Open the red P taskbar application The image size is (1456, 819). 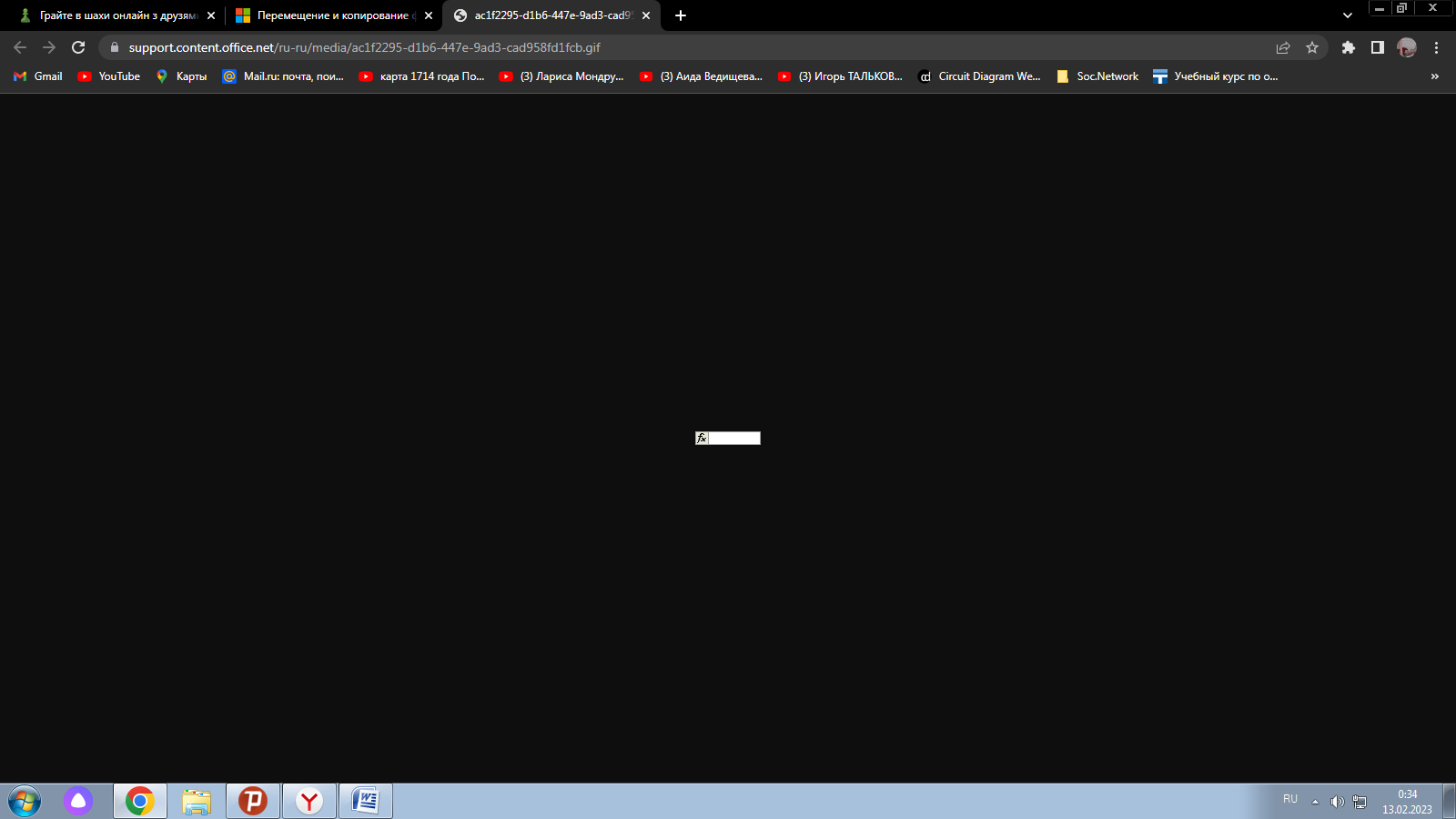click(253, 801)
